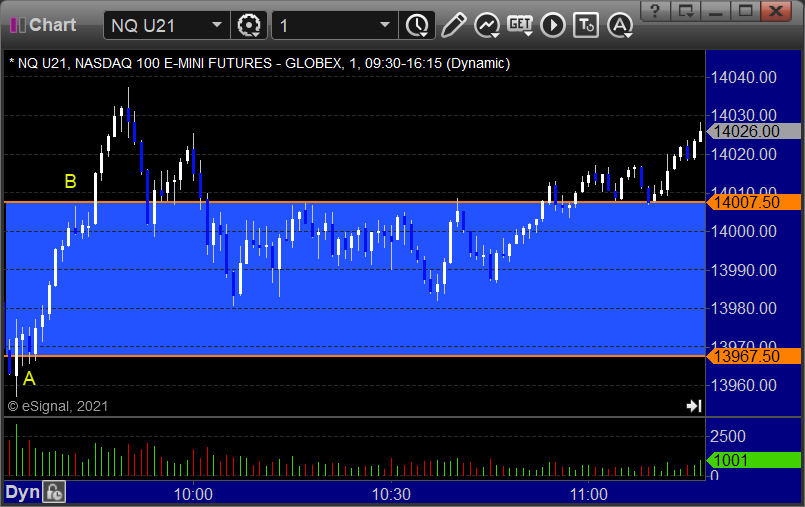This screenshot has width=805, height=507.
Task: Click the 14040.00 price axis label
Action: [x=743, y=77]
